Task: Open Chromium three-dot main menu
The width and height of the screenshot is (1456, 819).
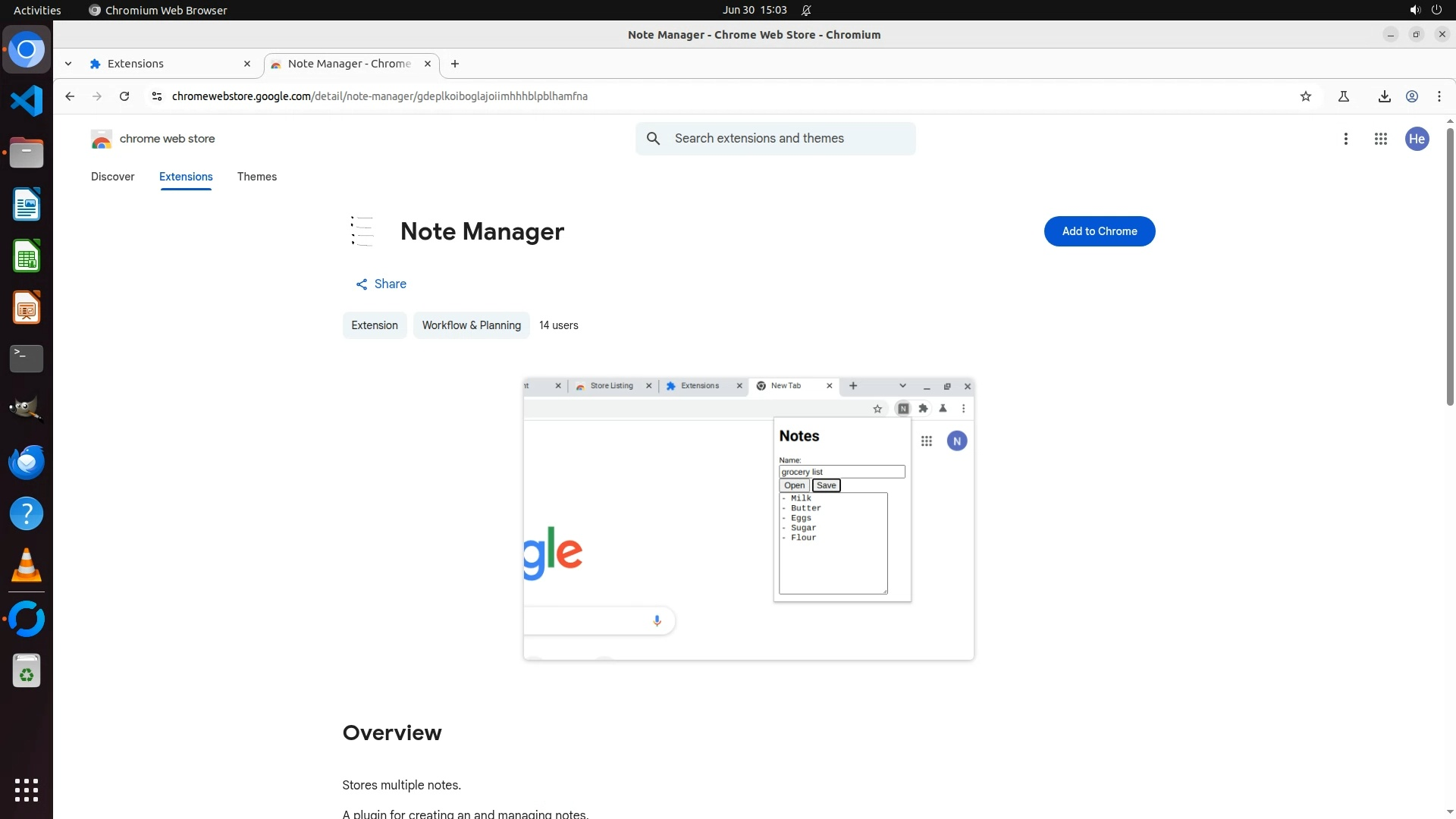Action: (1439, 96)
